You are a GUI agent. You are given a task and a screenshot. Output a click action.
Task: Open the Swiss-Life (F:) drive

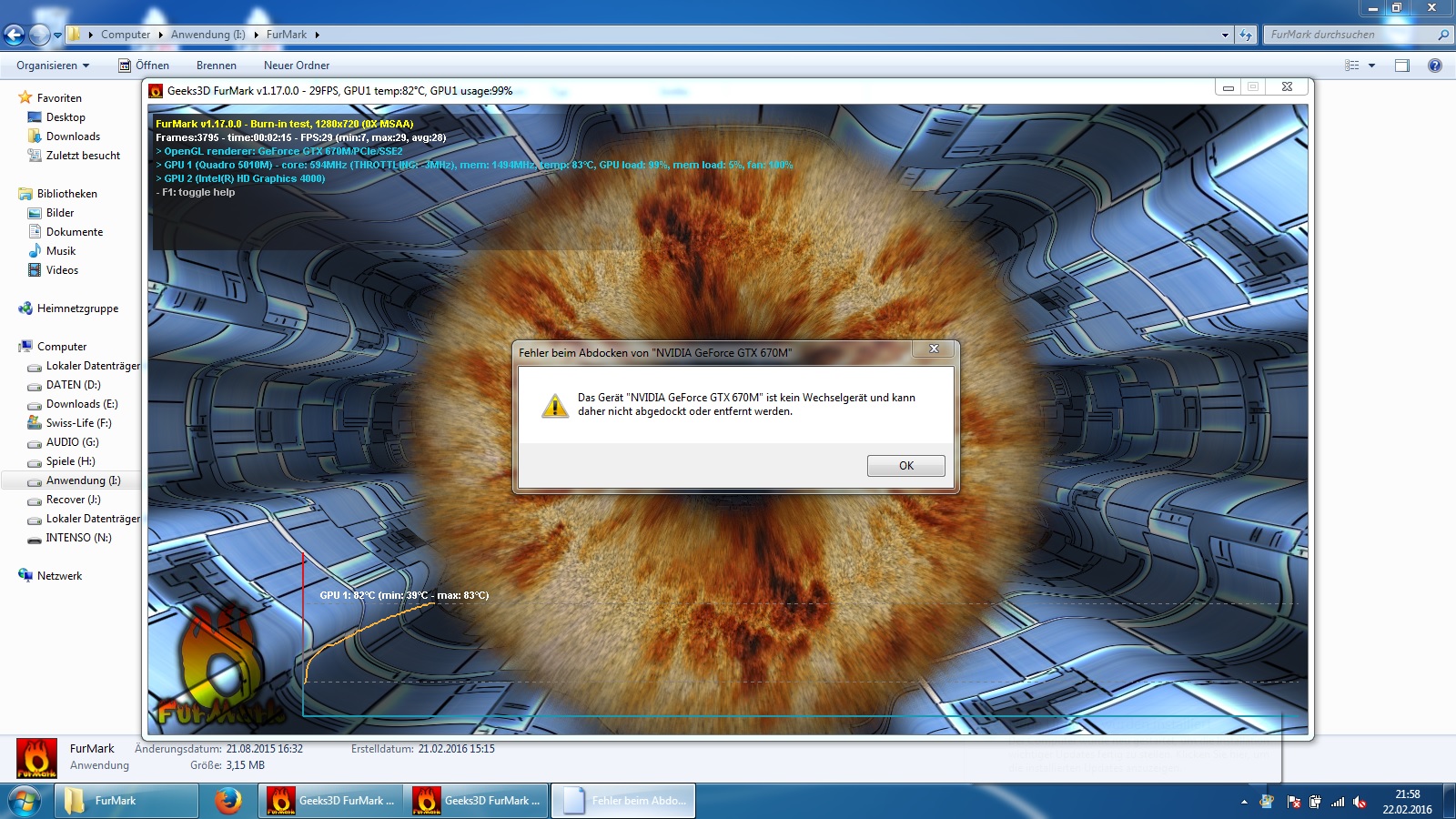(x=78, y=423)
